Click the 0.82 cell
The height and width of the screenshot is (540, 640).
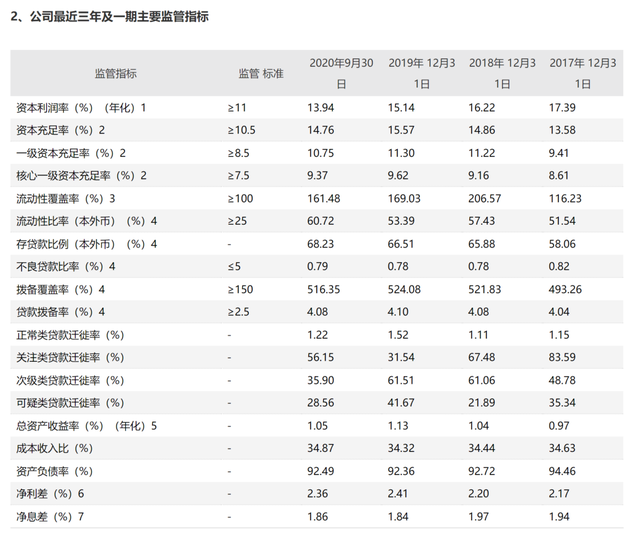pos(559,267)
